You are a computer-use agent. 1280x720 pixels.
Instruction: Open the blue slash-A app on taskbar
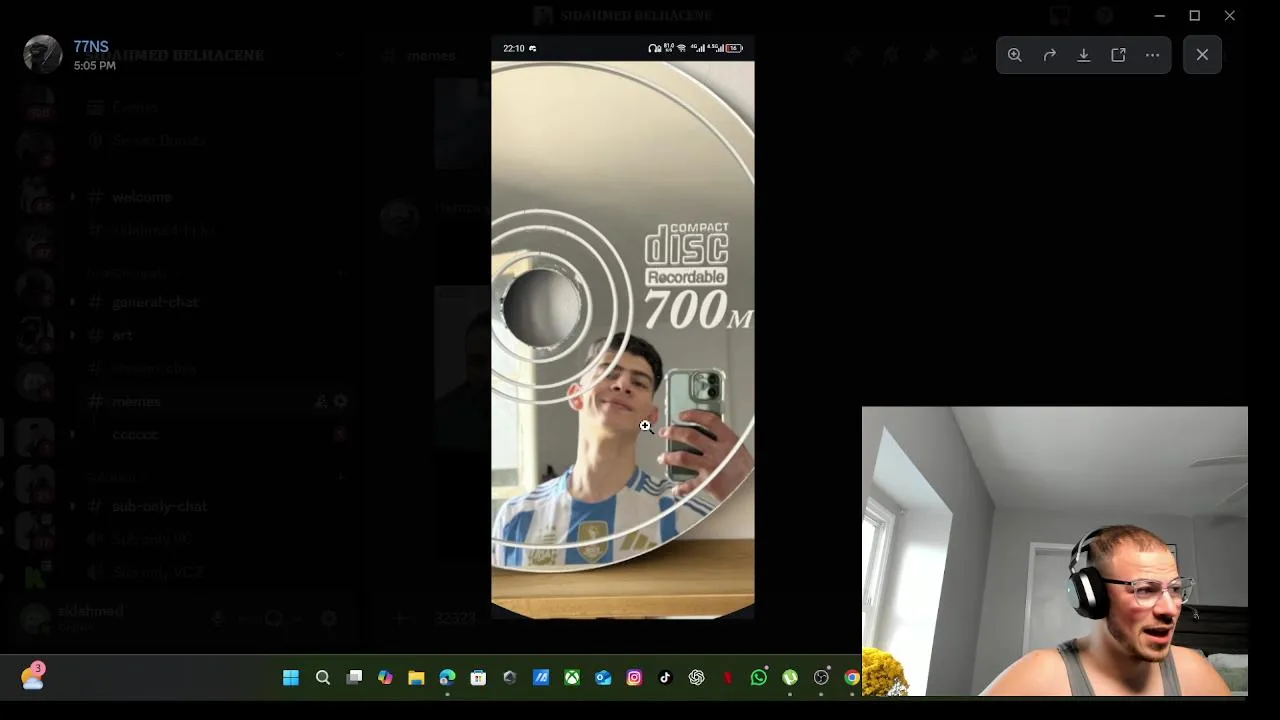tap(541, 678)
